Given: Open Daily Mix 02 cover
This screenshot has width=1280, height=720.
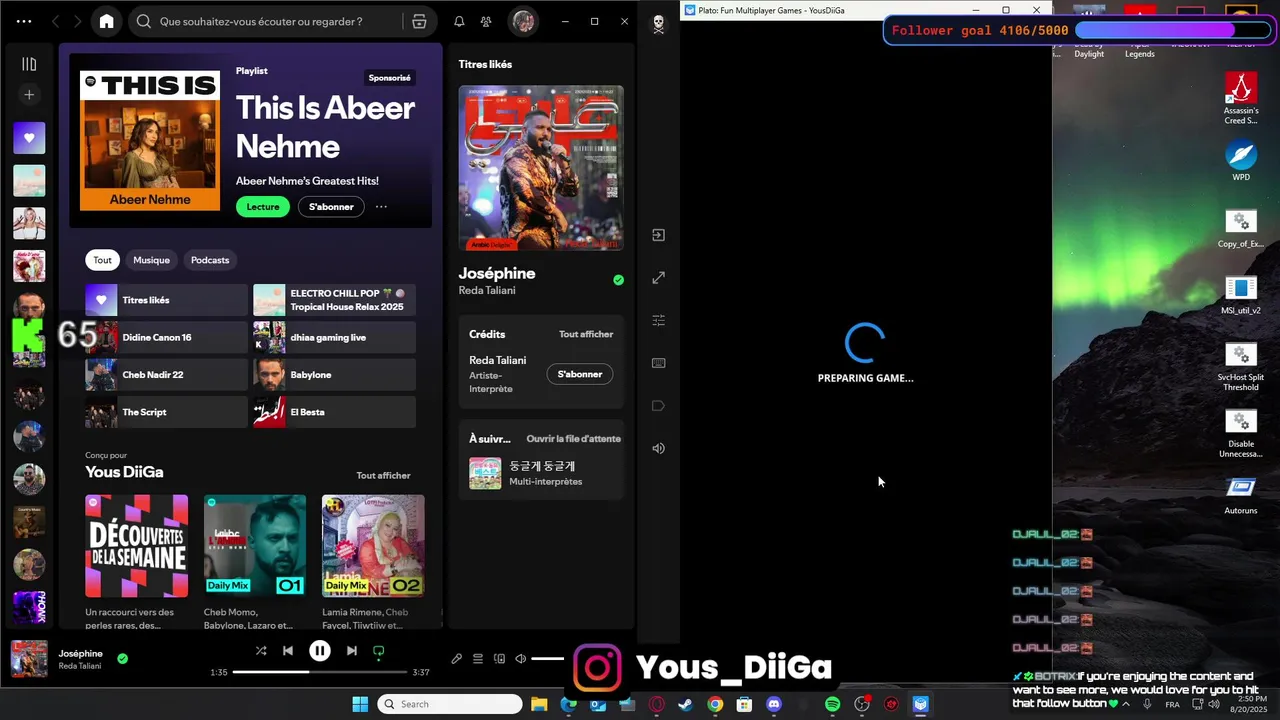Looking at the screenshot, I should pos(373,546).
